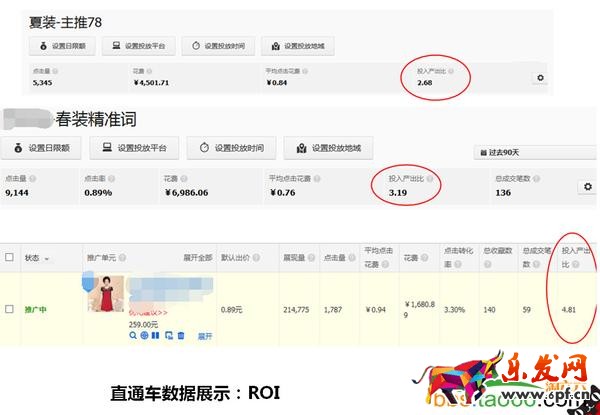Click the 0.89元 default bid value
Screen dimensions: 600x415
[231, 309]
